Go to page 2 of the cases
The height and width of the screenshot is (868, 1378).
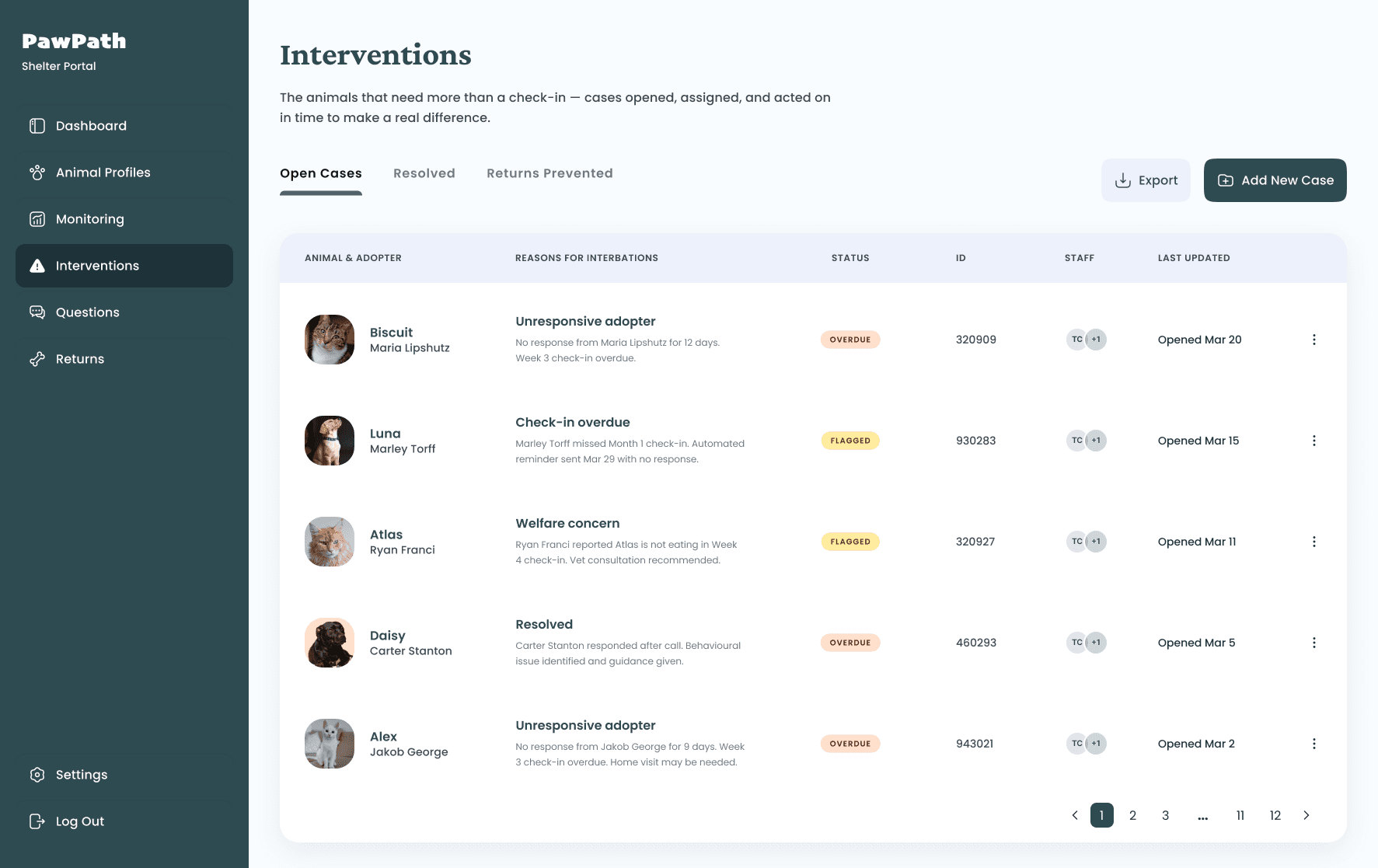pyautogui.click(x=1133, y=815)
